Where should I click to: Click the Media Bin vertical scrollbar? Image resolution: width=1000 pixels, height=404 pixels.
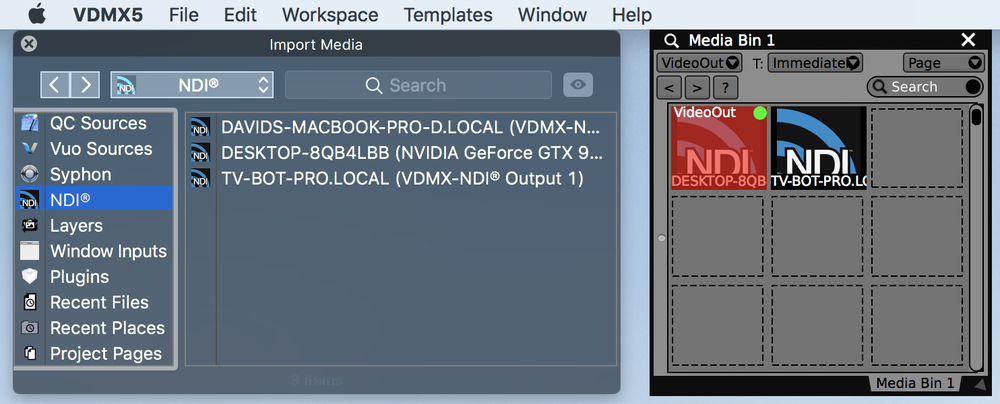tap(976, 237)
